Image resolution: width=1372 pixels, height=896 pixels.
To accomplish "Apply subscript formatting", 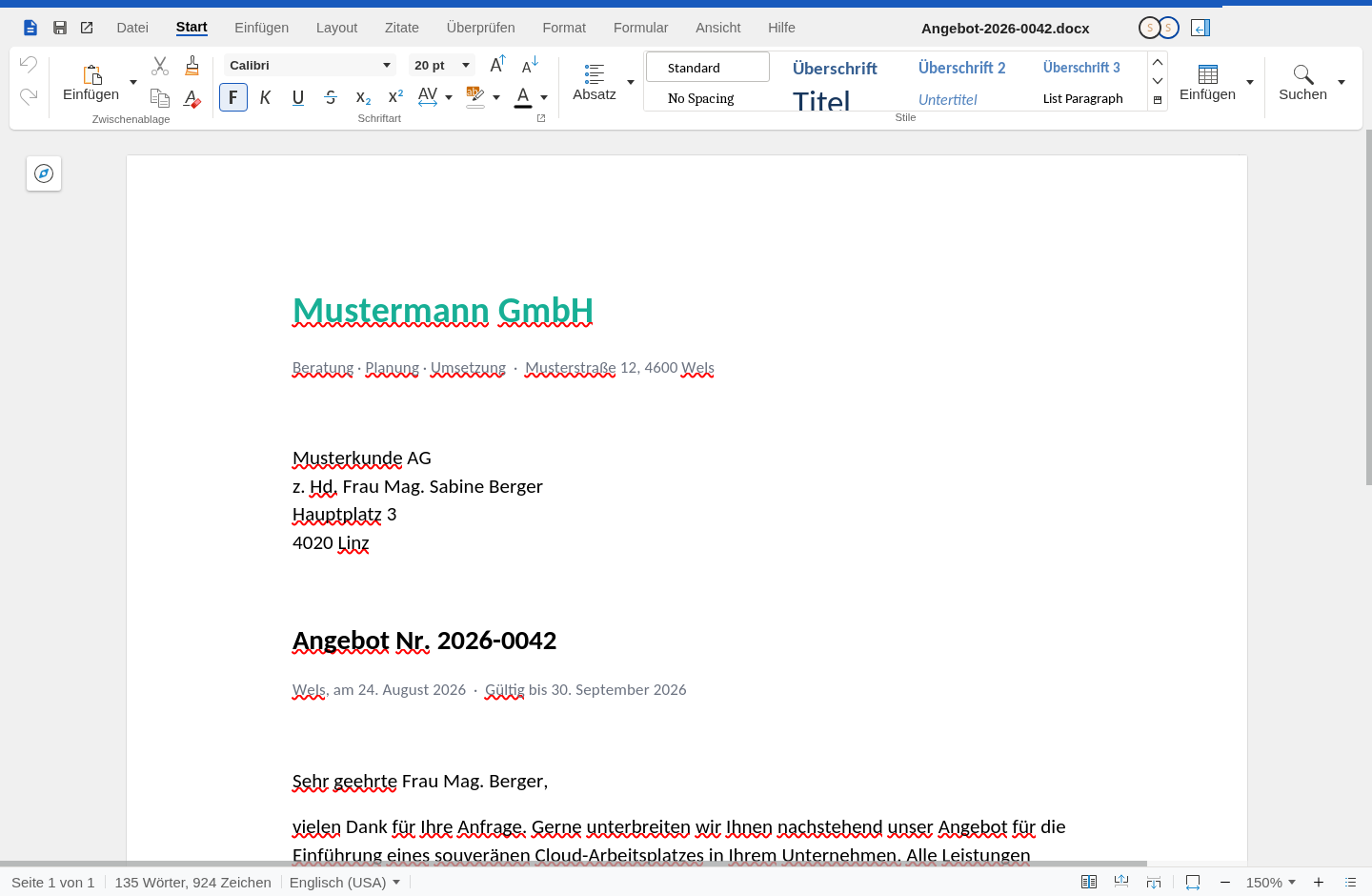I will pos(363,97).
